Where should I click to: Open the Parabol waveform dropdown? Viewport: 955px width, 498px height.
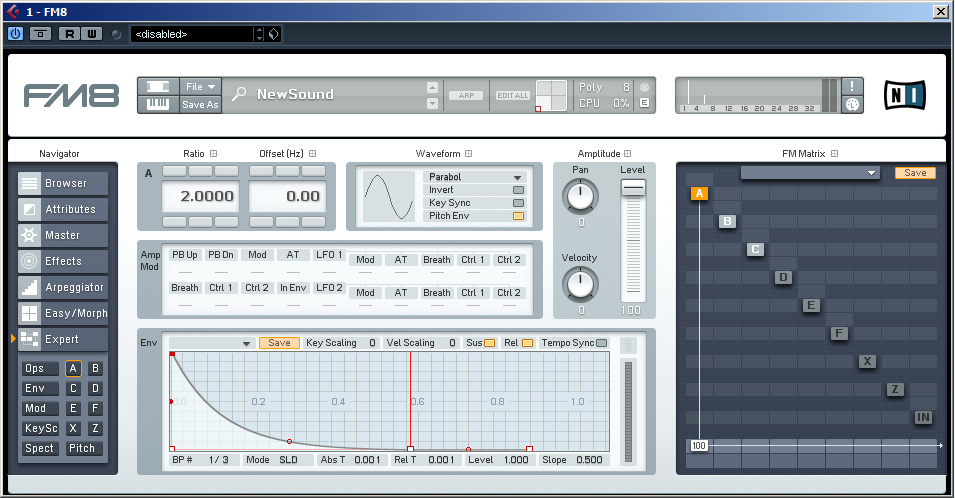474,177
